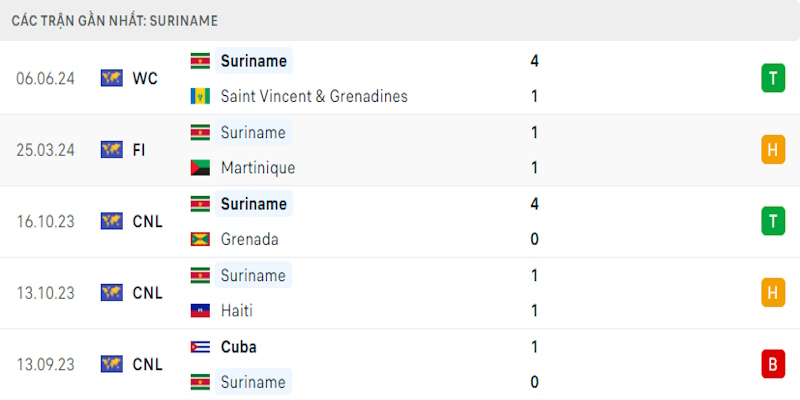Click the orange H result badge for 25.03.24
This screenshot has width=800, height=400.
[x=772, y=150]
